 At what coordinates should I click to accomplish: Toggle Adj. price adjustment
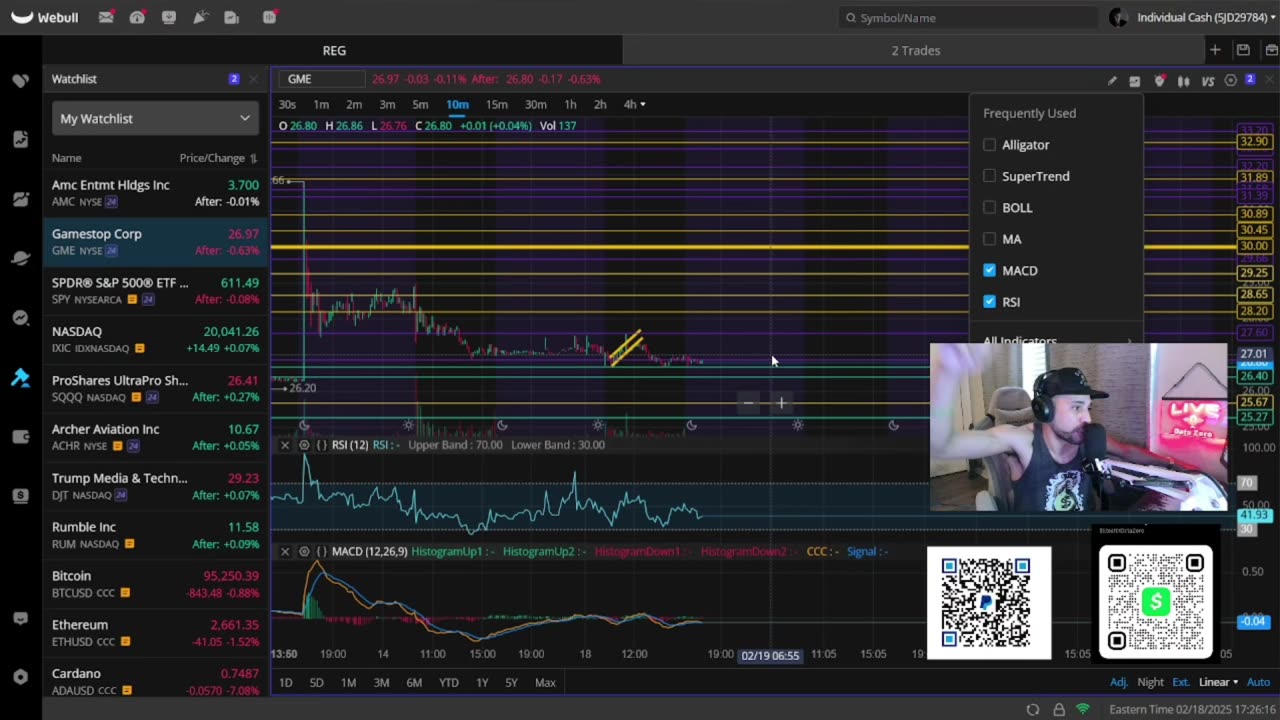click(x=1119, y=682)
